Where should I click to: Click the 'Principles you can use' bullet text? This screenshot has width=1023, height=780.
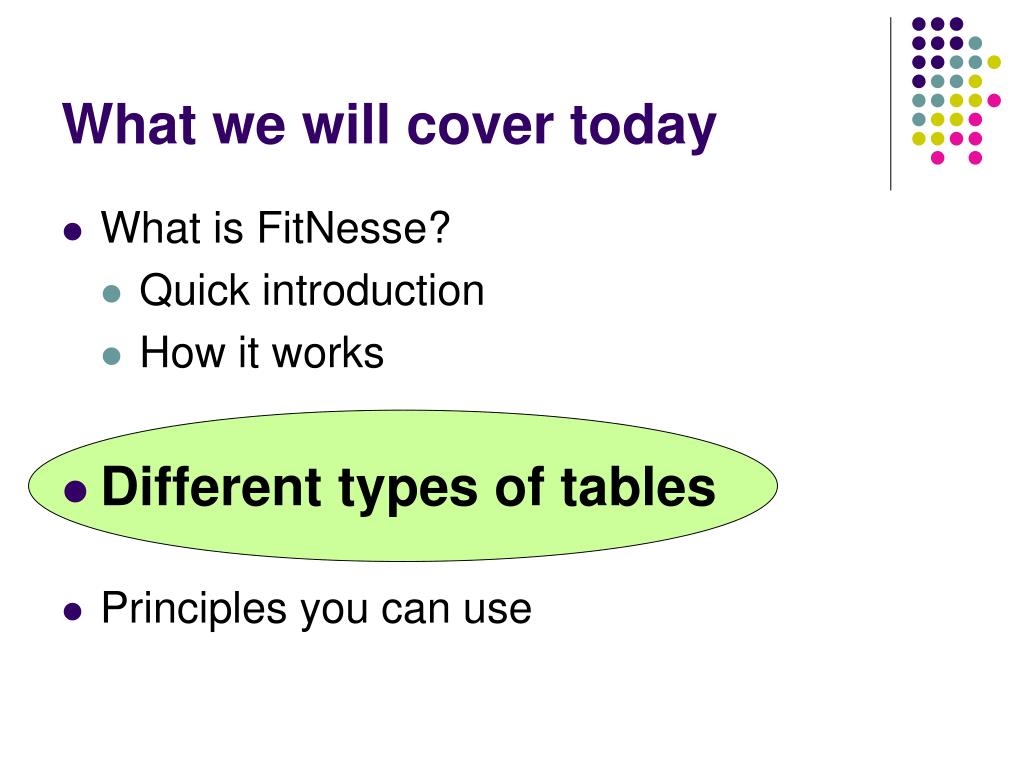pyautogui.click(x=316, y=610)
